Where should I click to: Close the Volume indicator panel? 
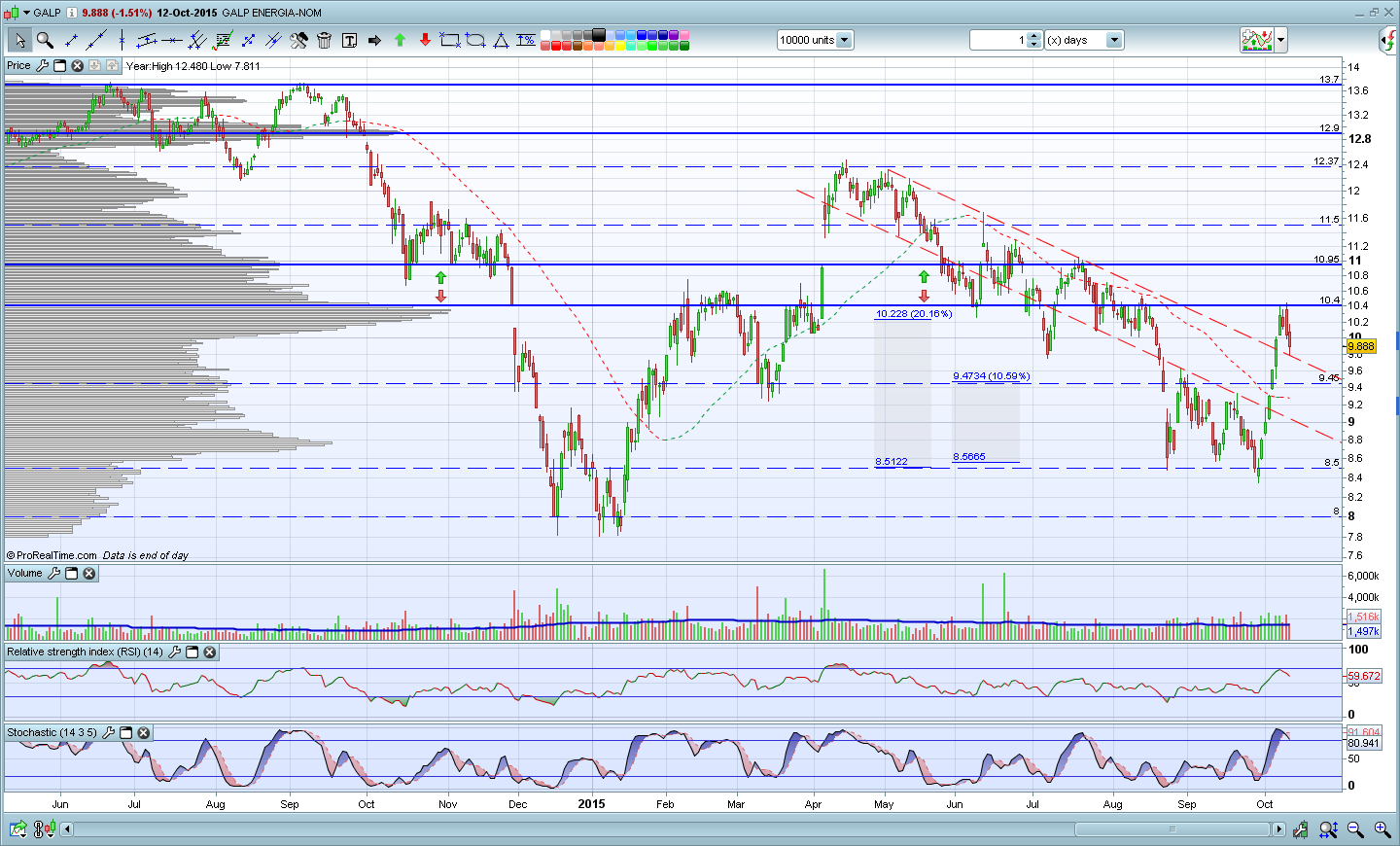point(88,573)
